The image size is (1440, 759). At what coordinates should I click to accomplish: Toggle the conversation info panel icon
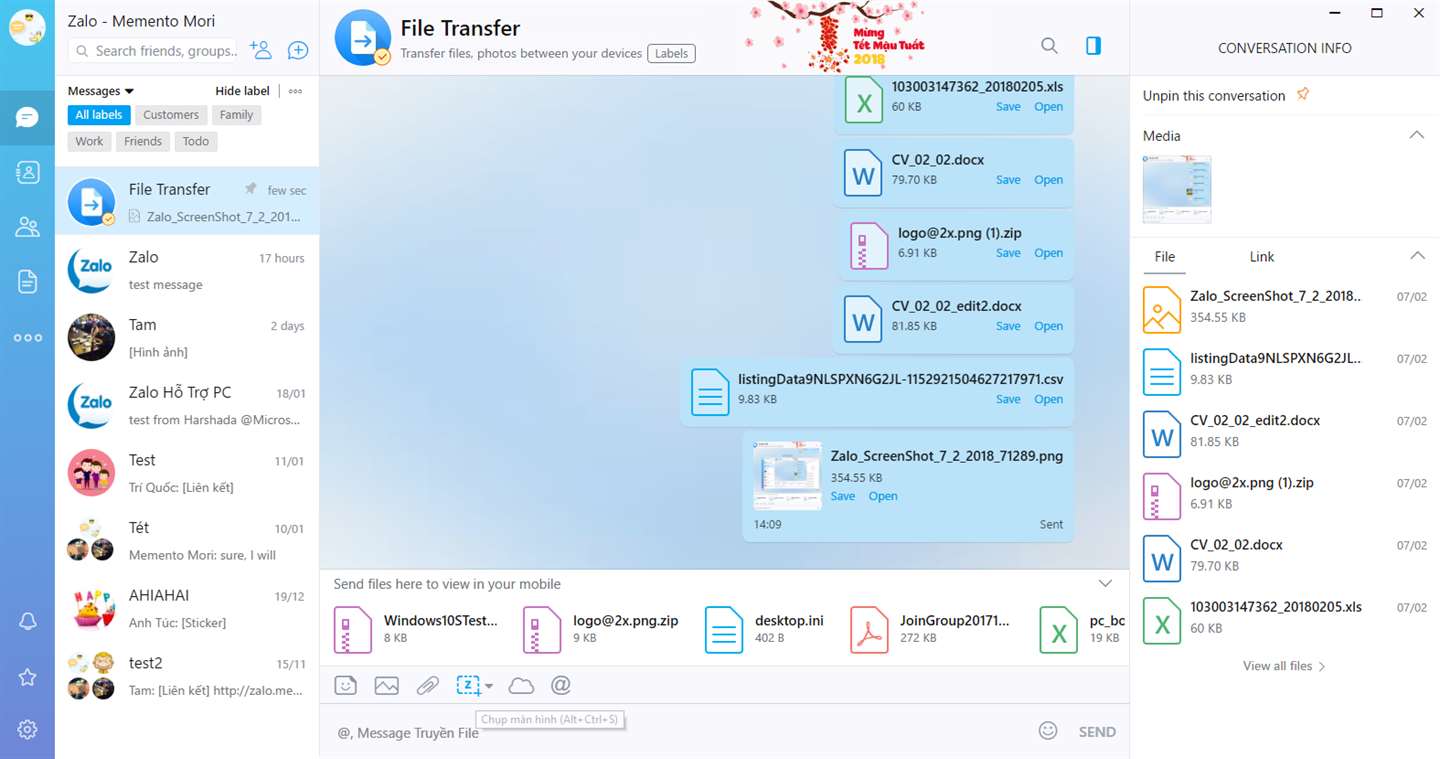click(x=1093, y=45)
